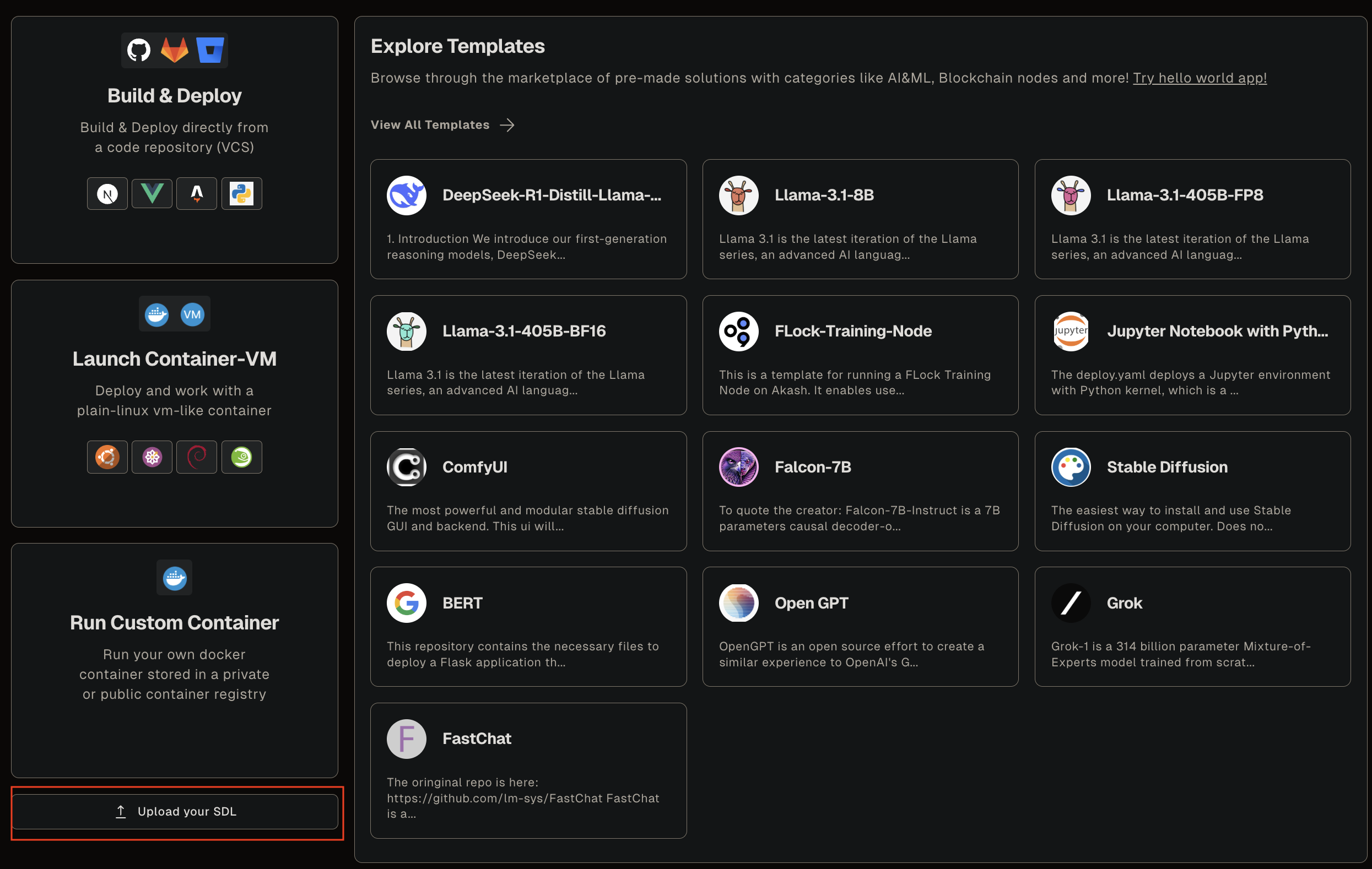Choose the Debian swirl icon
The image size is (1372, 869).
[197, 457]
